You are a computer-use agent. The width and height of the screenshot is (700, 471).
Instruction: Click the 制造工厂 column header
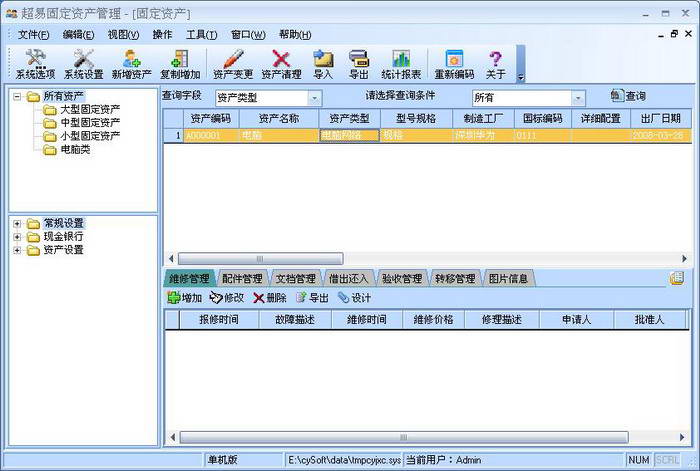(483, 118)
